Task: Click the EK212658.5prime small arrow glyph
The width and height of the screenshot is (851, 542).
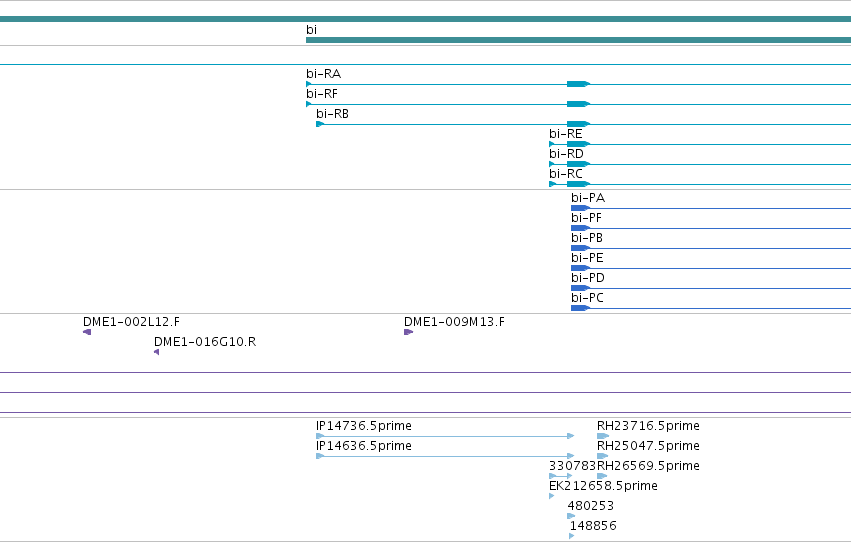Action: pyautogui.click(x=551, y=496)
